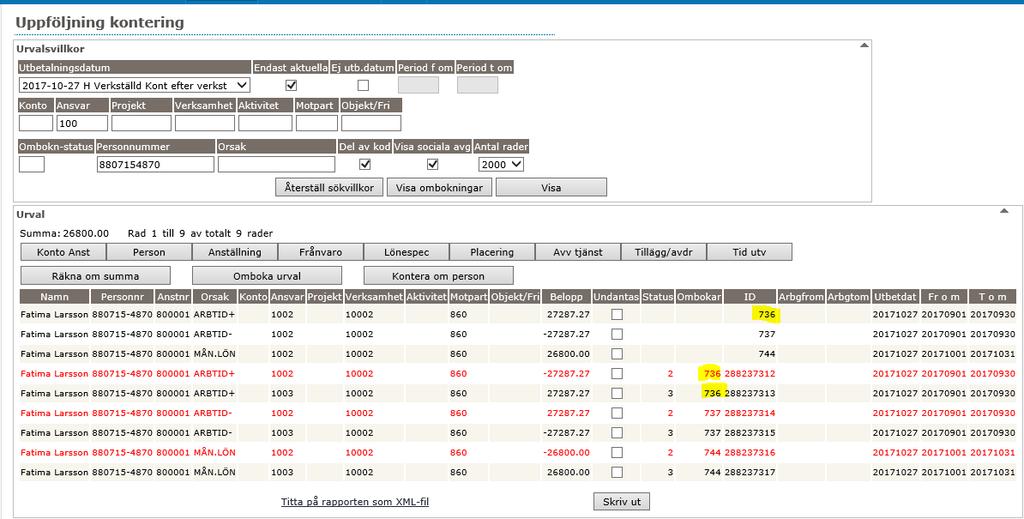Click belopp 26800.00 in row ID 744
Screen dimensions: 1024x519
point(568,354)
